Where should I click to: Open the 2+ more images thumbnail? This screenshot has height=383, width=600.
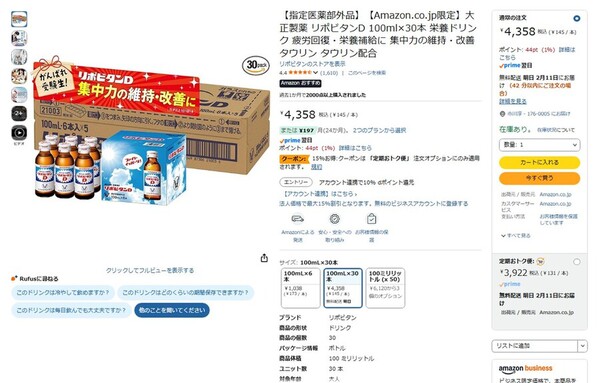click(19, 114)
